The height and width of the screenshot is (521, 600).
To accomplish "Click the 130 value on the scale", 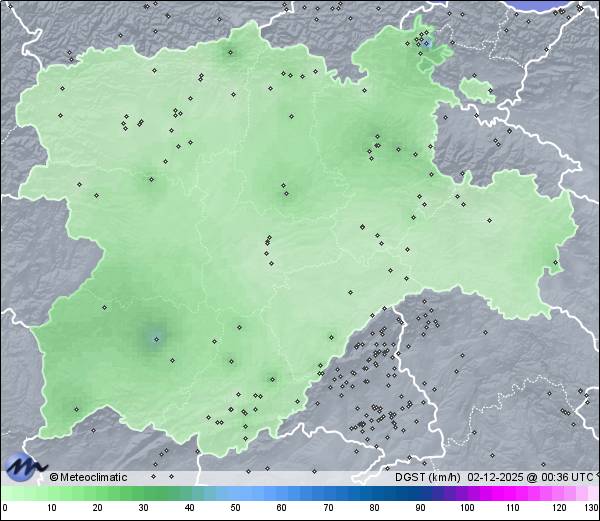I will (589, 508).
